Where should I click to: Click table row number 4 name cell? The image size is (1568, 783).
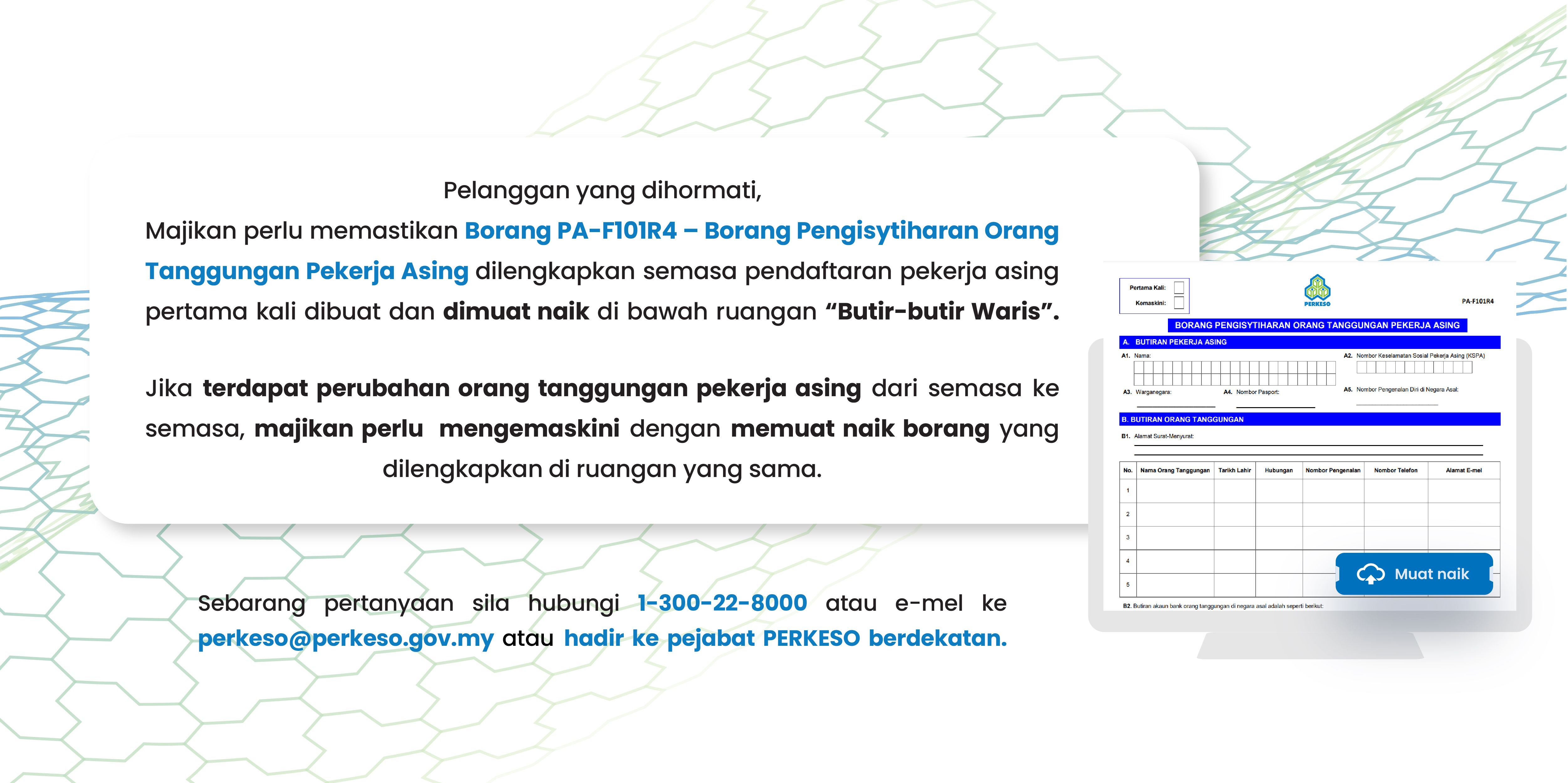[x=1175, y=561]
